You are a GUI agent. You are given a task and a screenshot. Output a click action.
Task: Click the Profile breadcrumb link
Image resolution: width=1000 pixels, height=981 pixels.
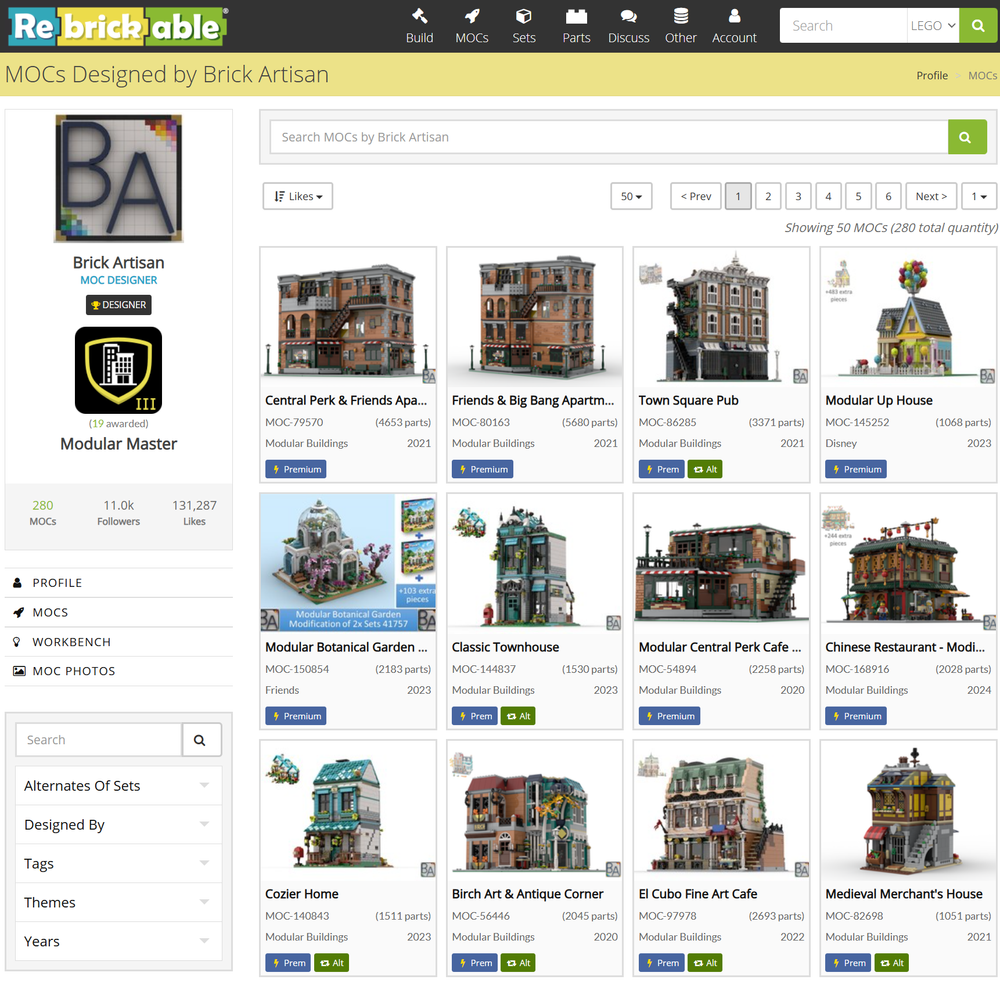point(932,75)
